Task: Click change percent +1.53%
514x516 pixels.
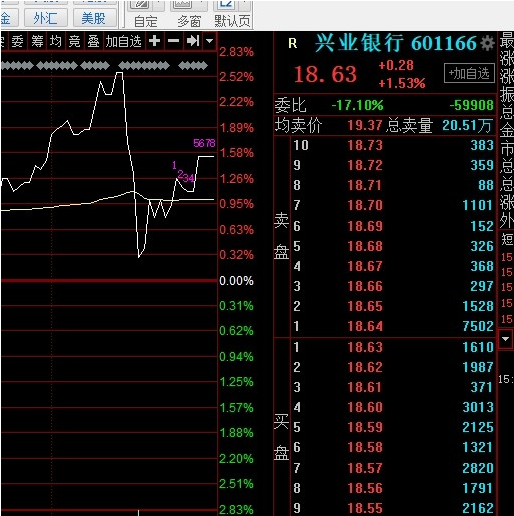Action: click(402, 83)
